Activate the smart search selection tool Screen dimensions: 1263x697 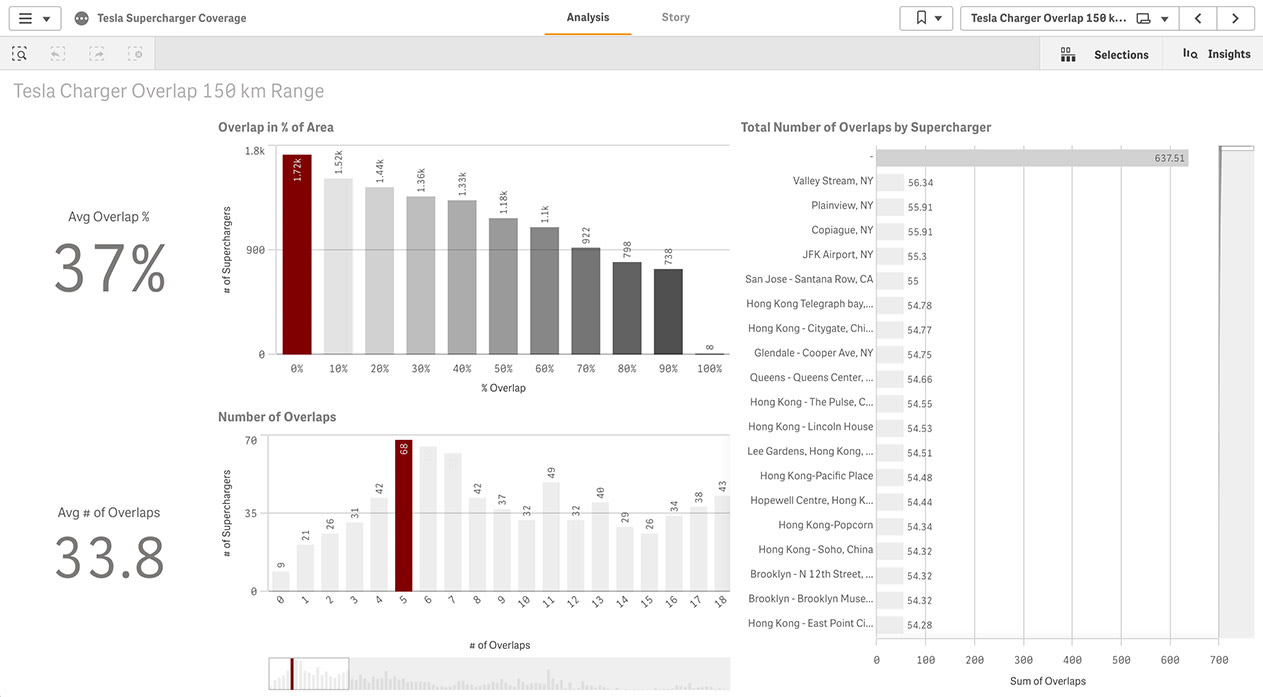[20, 54]
